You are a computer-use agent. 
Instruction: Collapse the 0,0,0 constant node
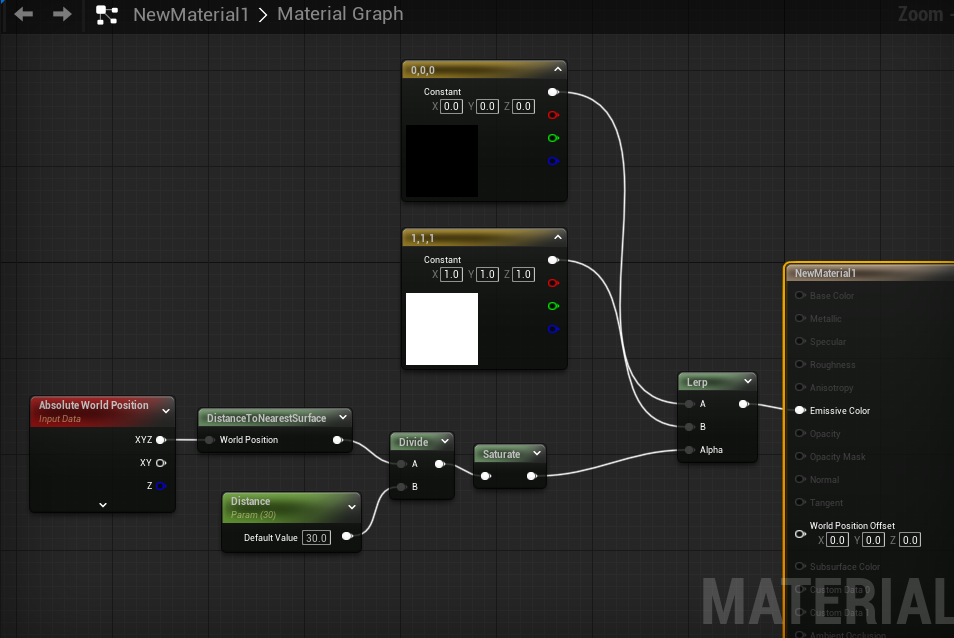pos(557,69)
